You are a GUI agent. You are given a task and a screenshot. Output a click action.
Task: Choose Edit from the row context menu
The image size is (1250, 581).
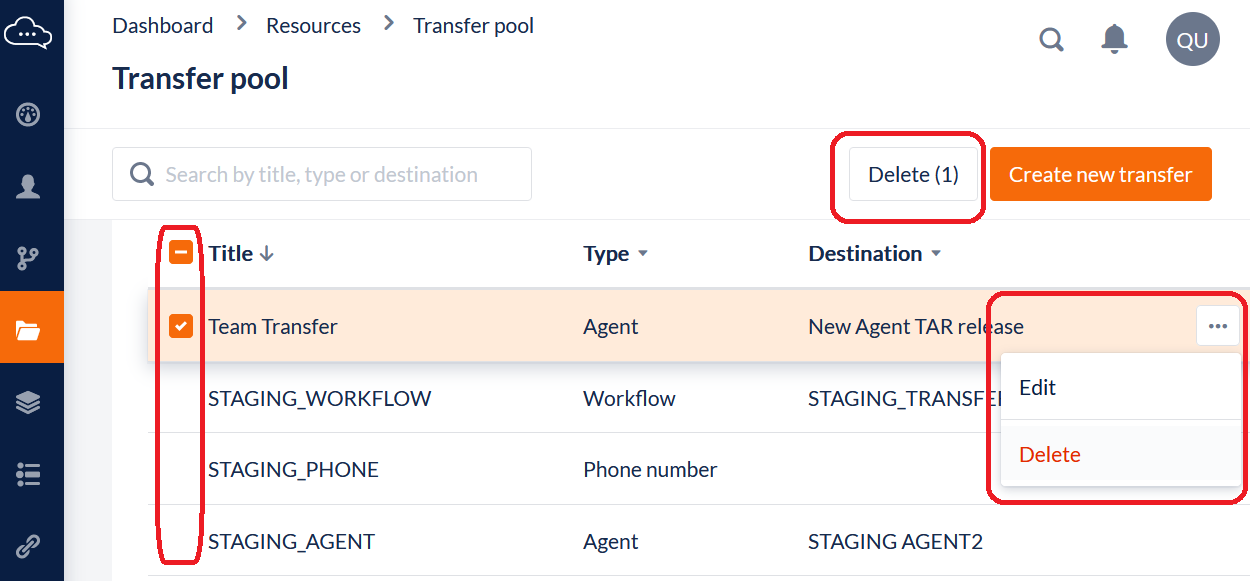[x=1038, y=388]
